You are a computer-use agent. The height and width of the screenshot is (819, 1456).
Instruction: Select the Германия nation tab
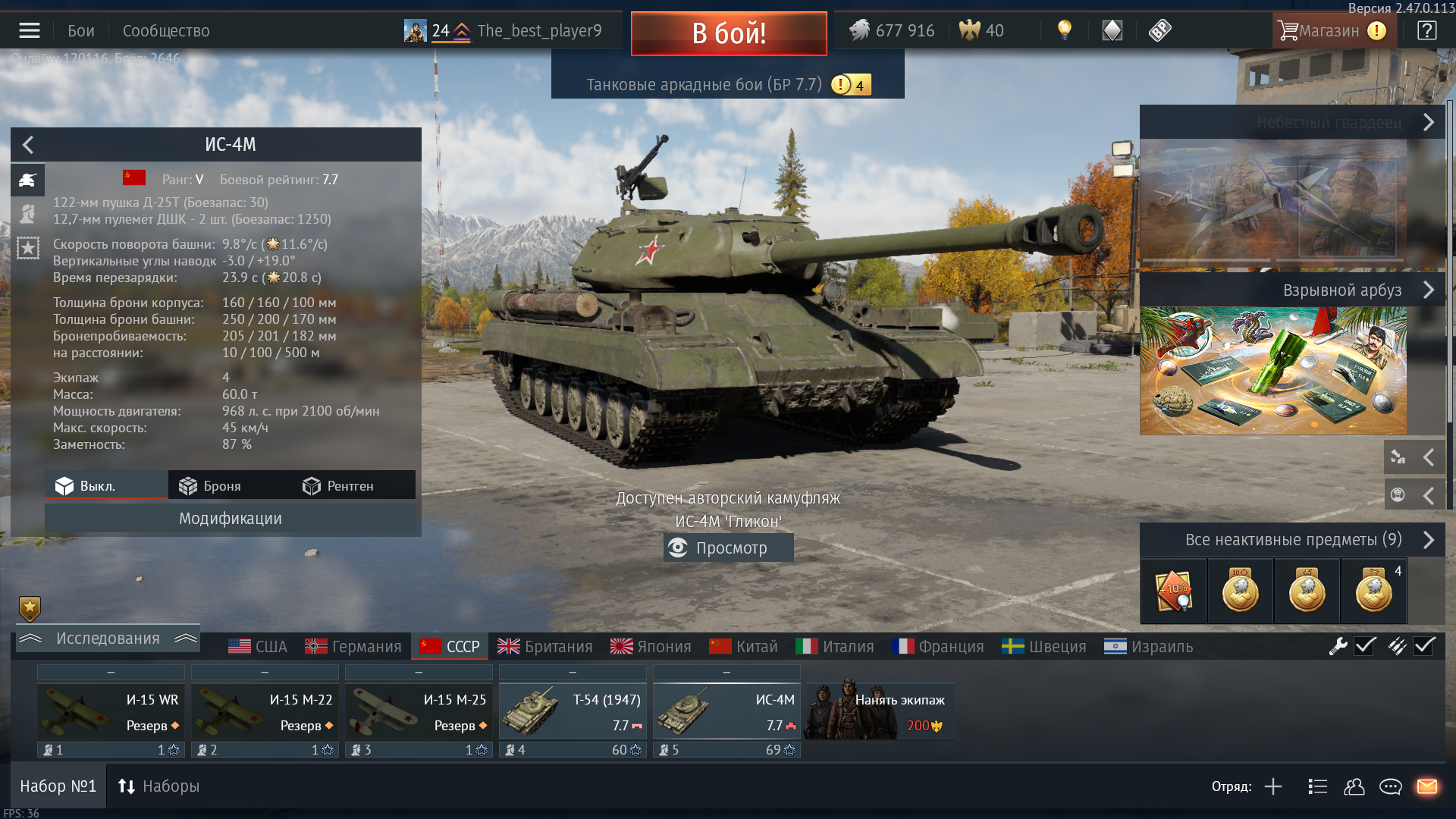click(353, 647)
